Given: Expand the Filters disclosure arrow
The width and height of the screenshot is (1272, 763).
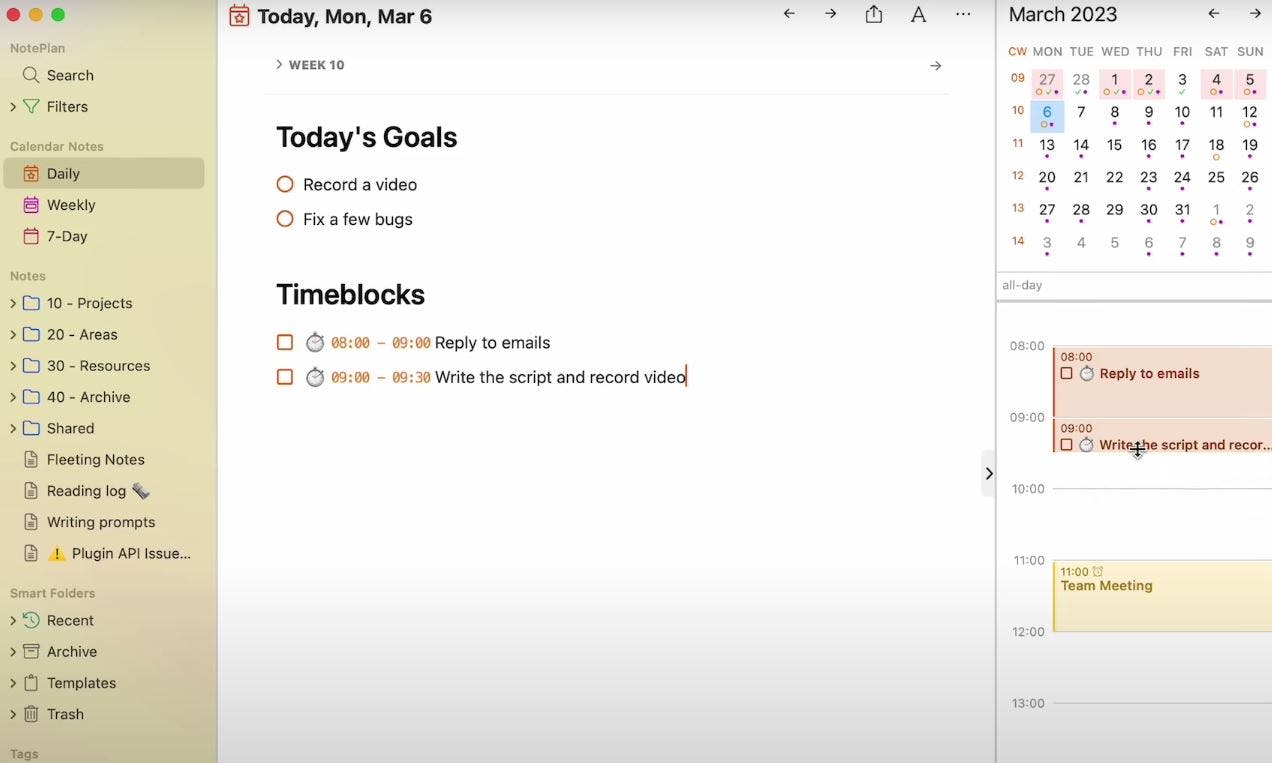Looking at the screenshot, I should (13, 107).
